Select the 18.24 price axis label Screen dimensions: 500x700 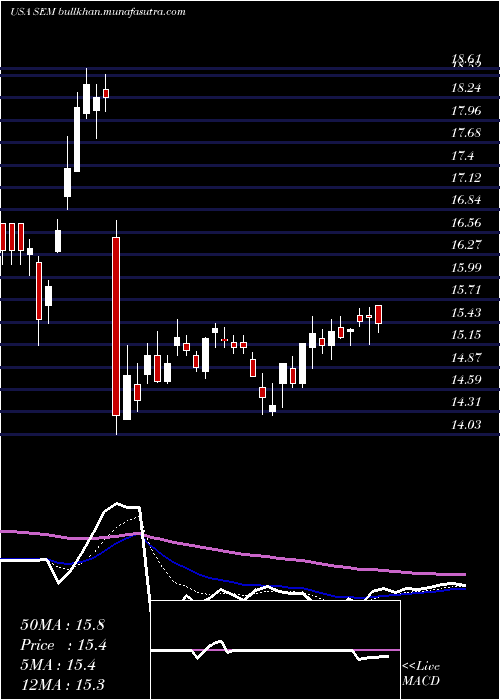coord(466,88)
